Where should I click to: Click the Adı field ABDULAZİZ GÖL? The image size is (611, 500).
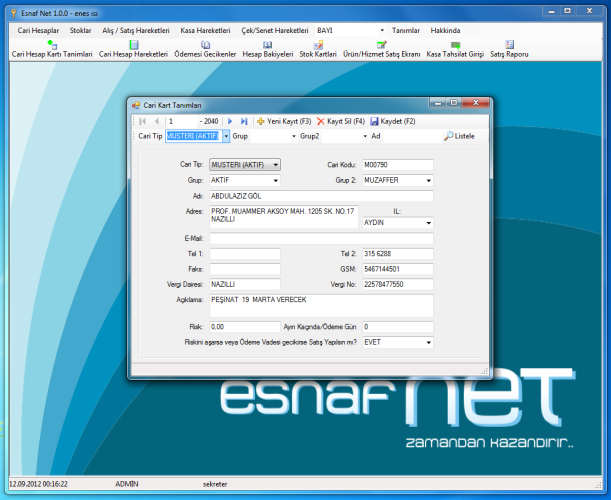tap(321, 196)
